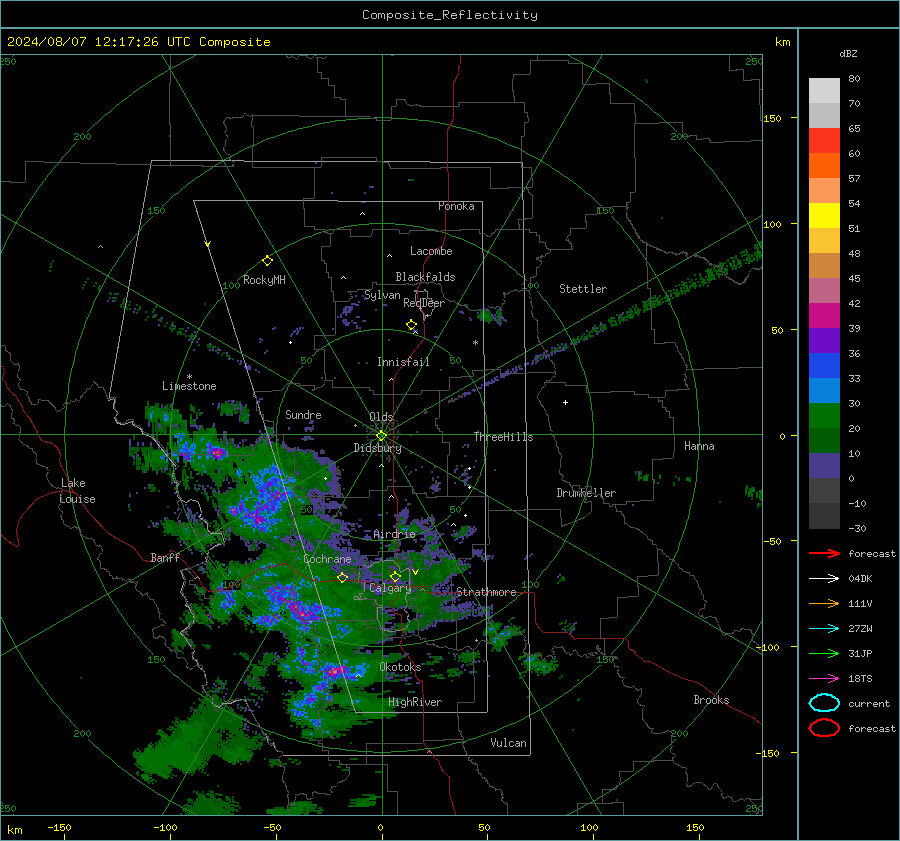
Task: Select the Limestone label
Action: (x=189, y=386)
